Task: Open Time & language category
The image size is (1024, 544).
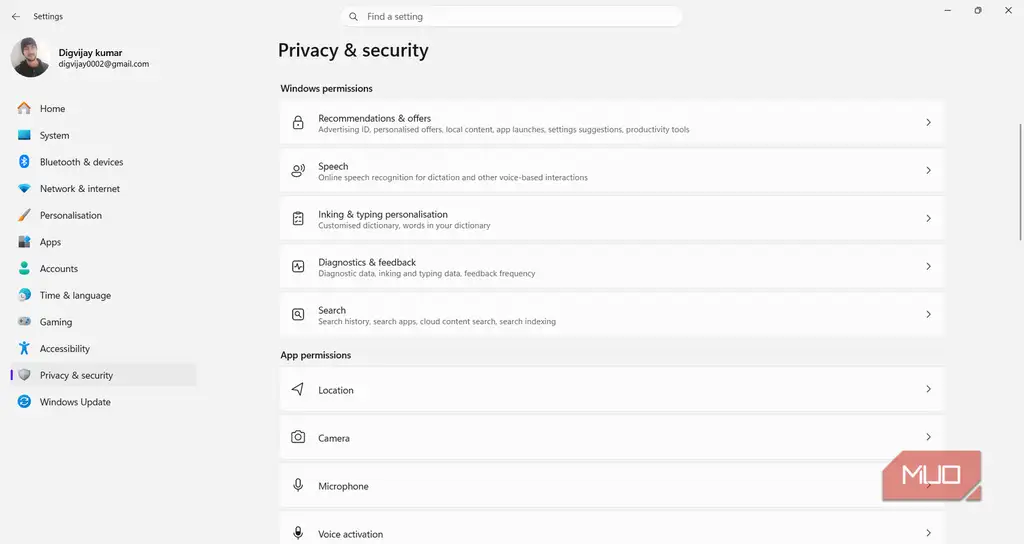Action: (x=103, y=295)
